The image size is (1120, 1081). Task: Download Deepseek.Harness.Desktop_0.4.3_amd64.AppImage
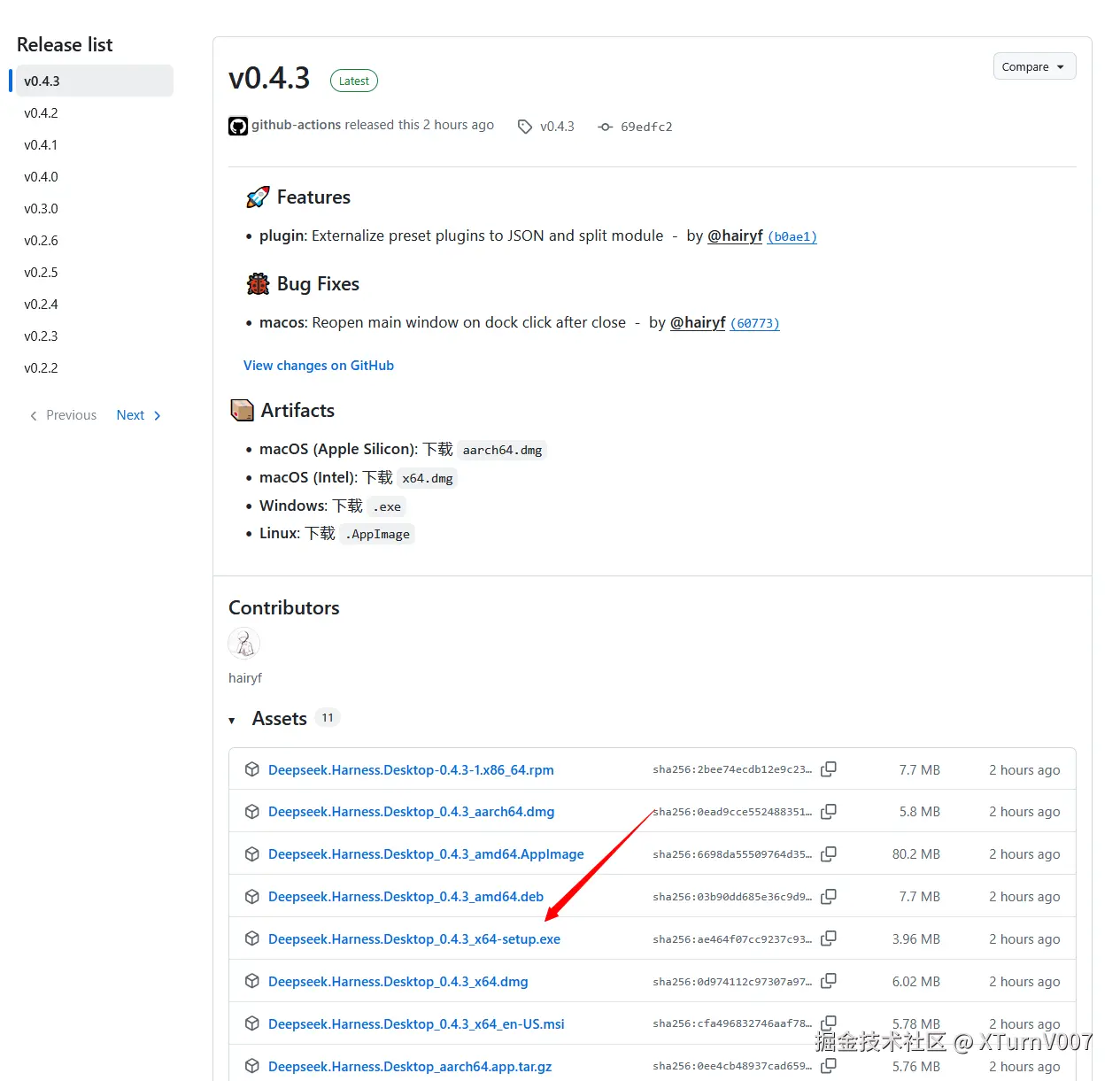pyautogui.click(x=426, y=854)
